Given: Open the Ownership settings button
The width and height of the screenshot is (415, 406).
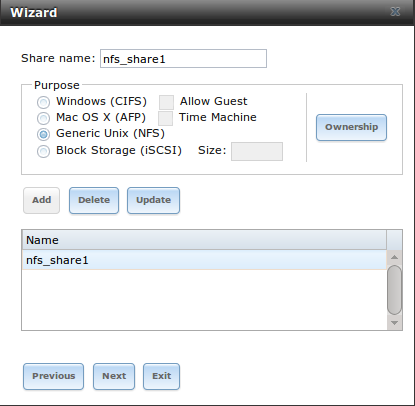Looking at the screenshot, I should click(351, 127).
